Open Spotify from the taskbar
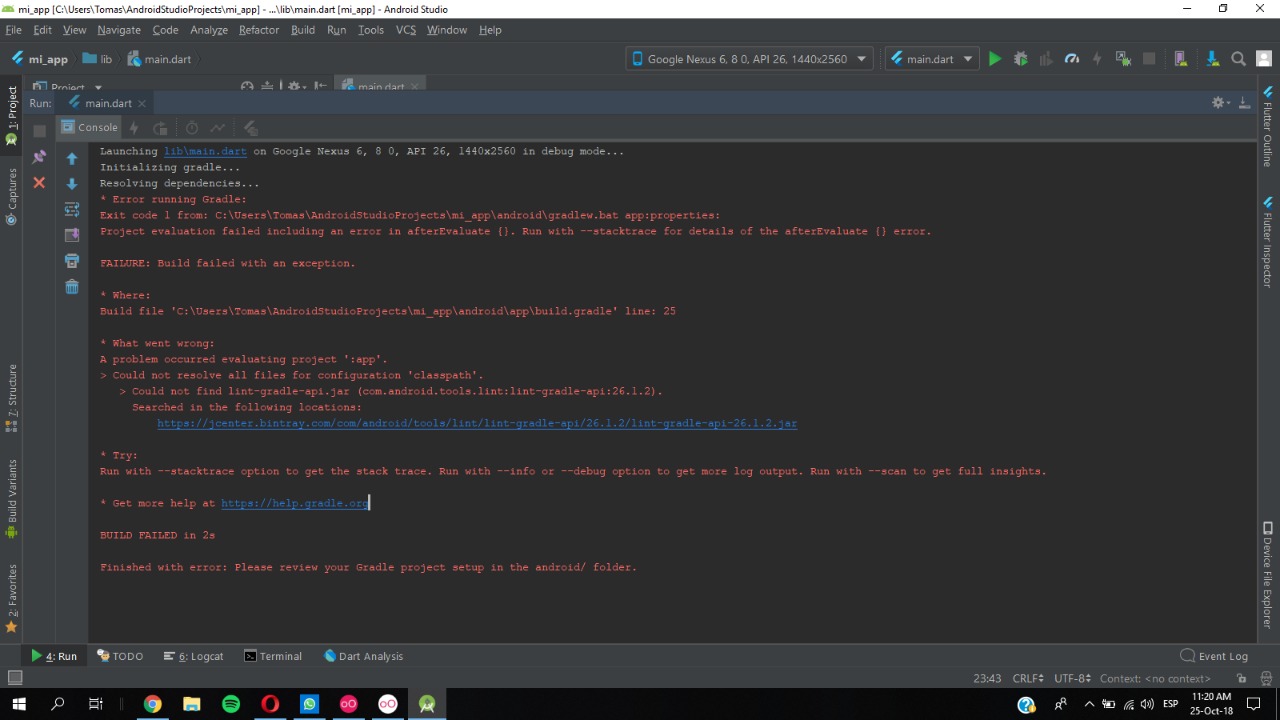 (231, 704)
